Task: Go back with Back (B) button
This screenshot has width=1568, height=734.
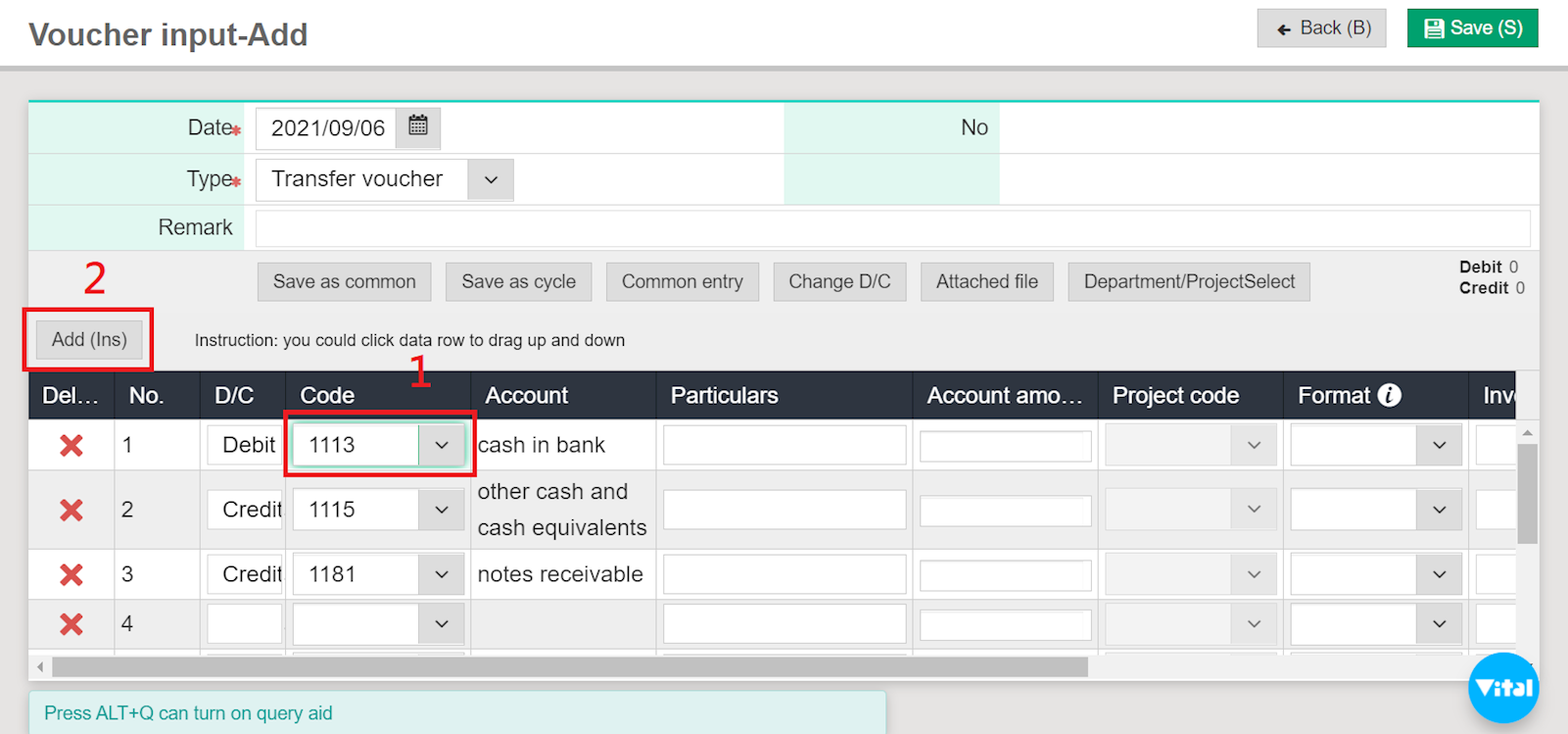Action: [x=1321, y=28]
